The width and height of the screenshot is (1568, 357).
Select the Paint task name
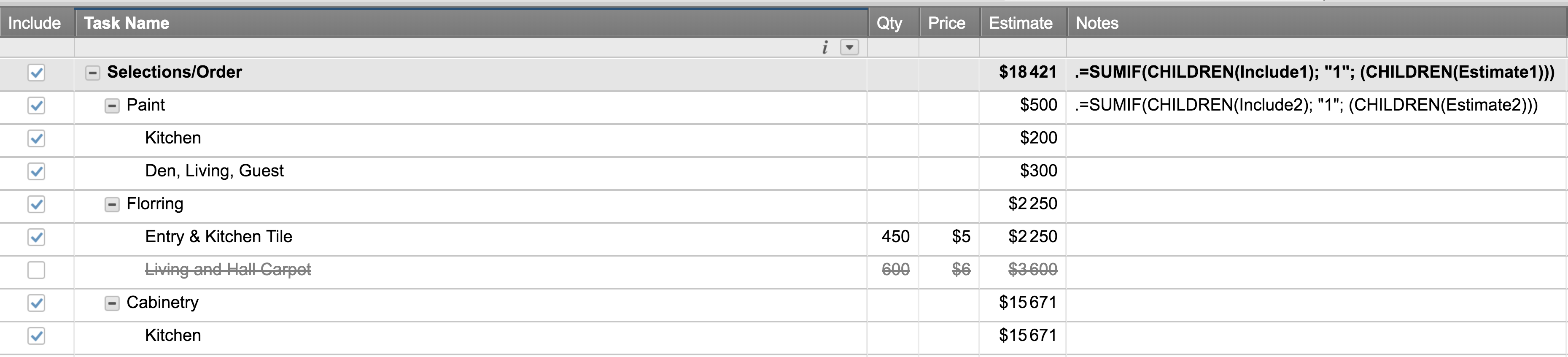[x=146, y=105]
